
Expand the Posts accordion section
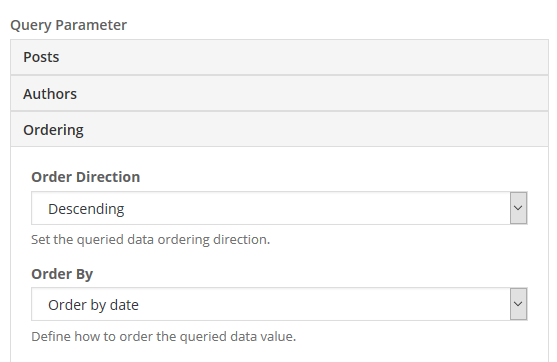pyautogui.click(x=279, y=57)
